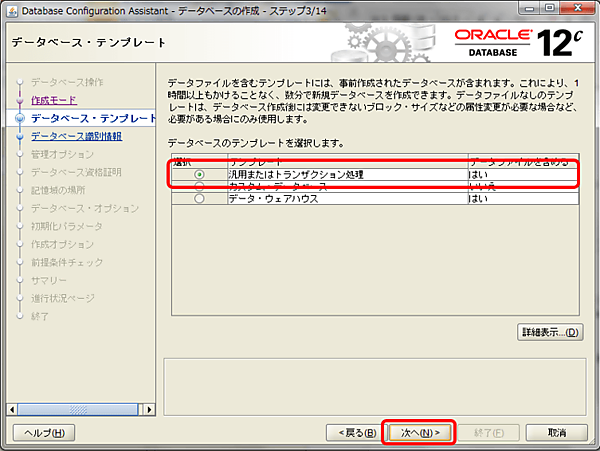The height and width of the screenshot is (451, 600).
Task: Click the 進行状況ページ step in sidebar
Action: [x=63, y=298]
